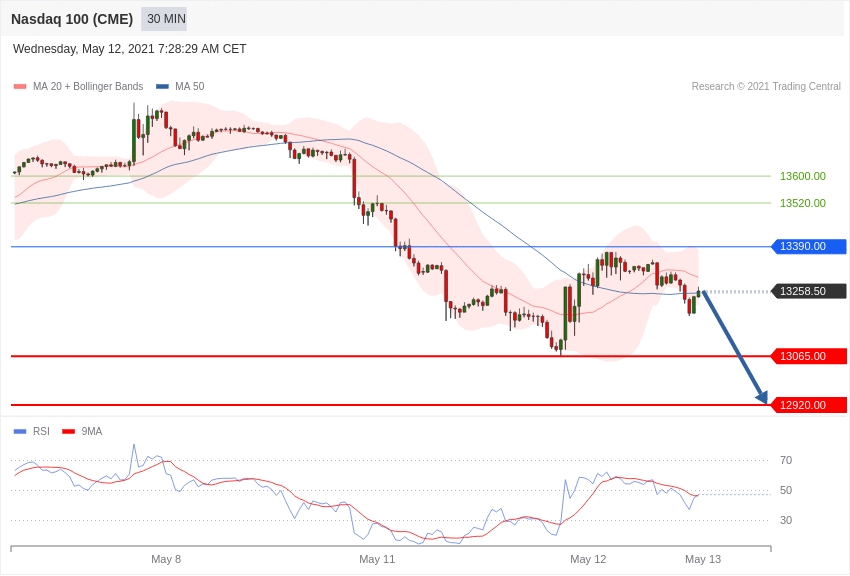850x576 pixels.
Task: Toggle the MA 20 + Bollinger Bands label
Action: tap(88, 87)
